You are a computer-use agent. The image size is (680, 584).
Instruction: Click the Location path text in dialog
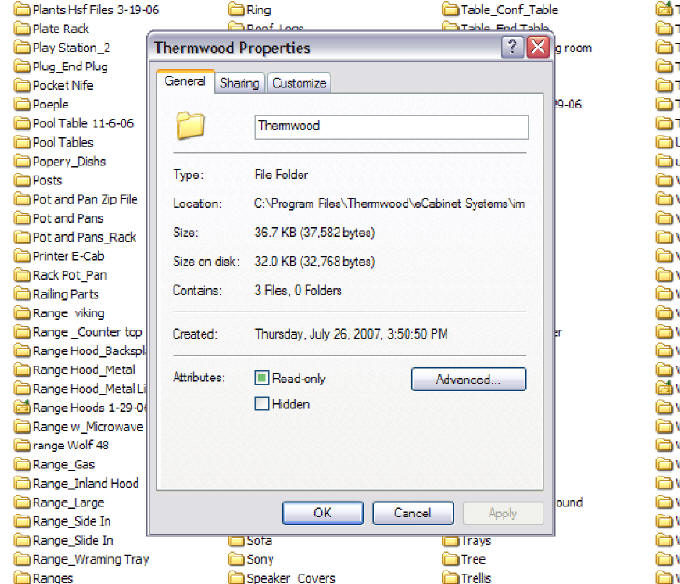[x=389, y=203]
